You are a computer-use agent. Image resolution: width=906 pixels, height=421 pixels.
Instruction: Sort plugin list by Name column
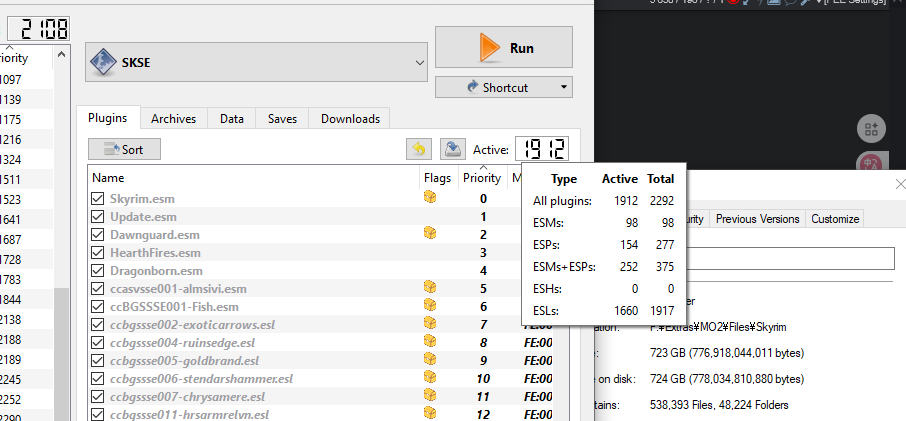click(x=254, y=178)
